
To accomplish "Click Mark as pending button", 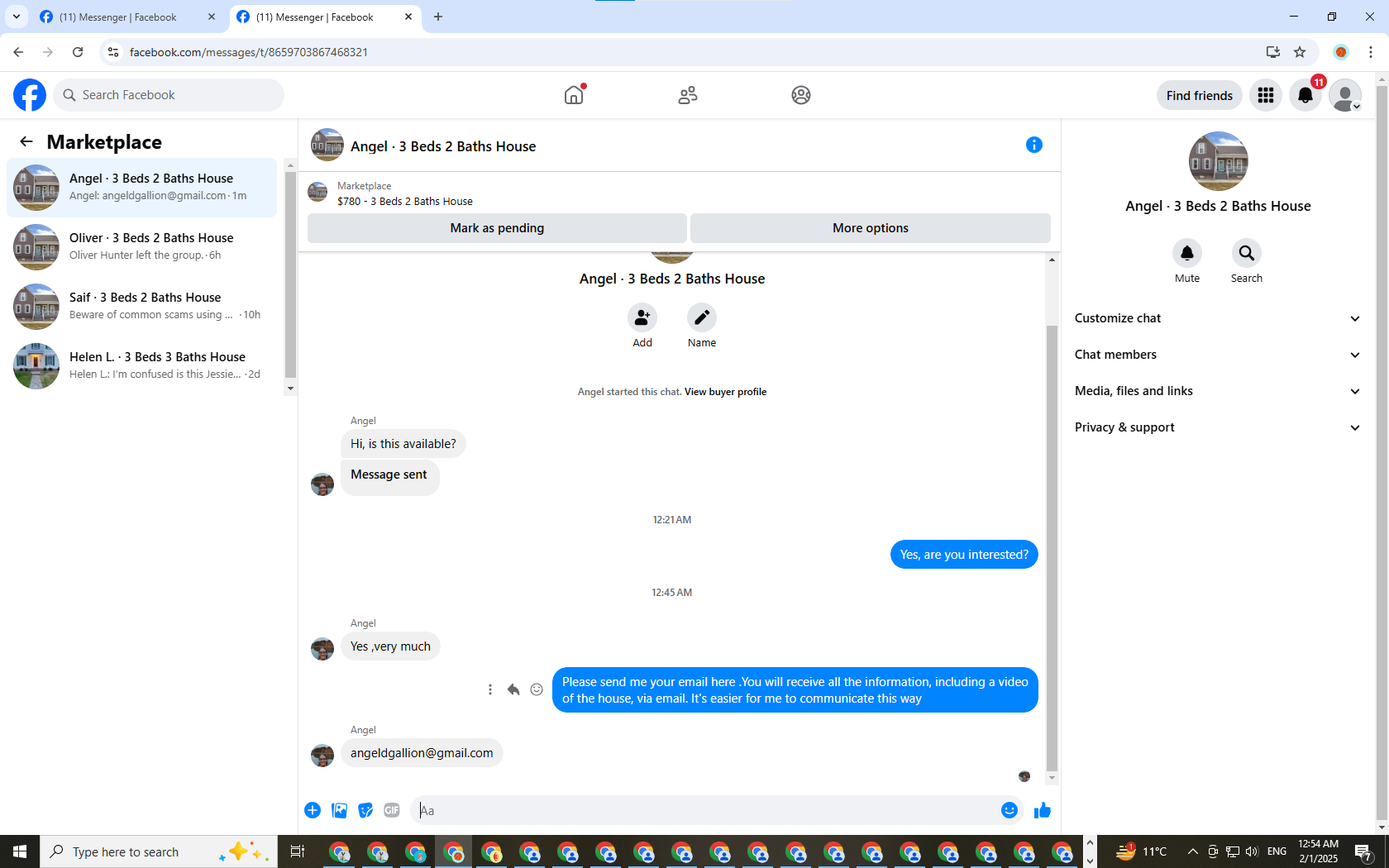I will [x=497, y=228].
